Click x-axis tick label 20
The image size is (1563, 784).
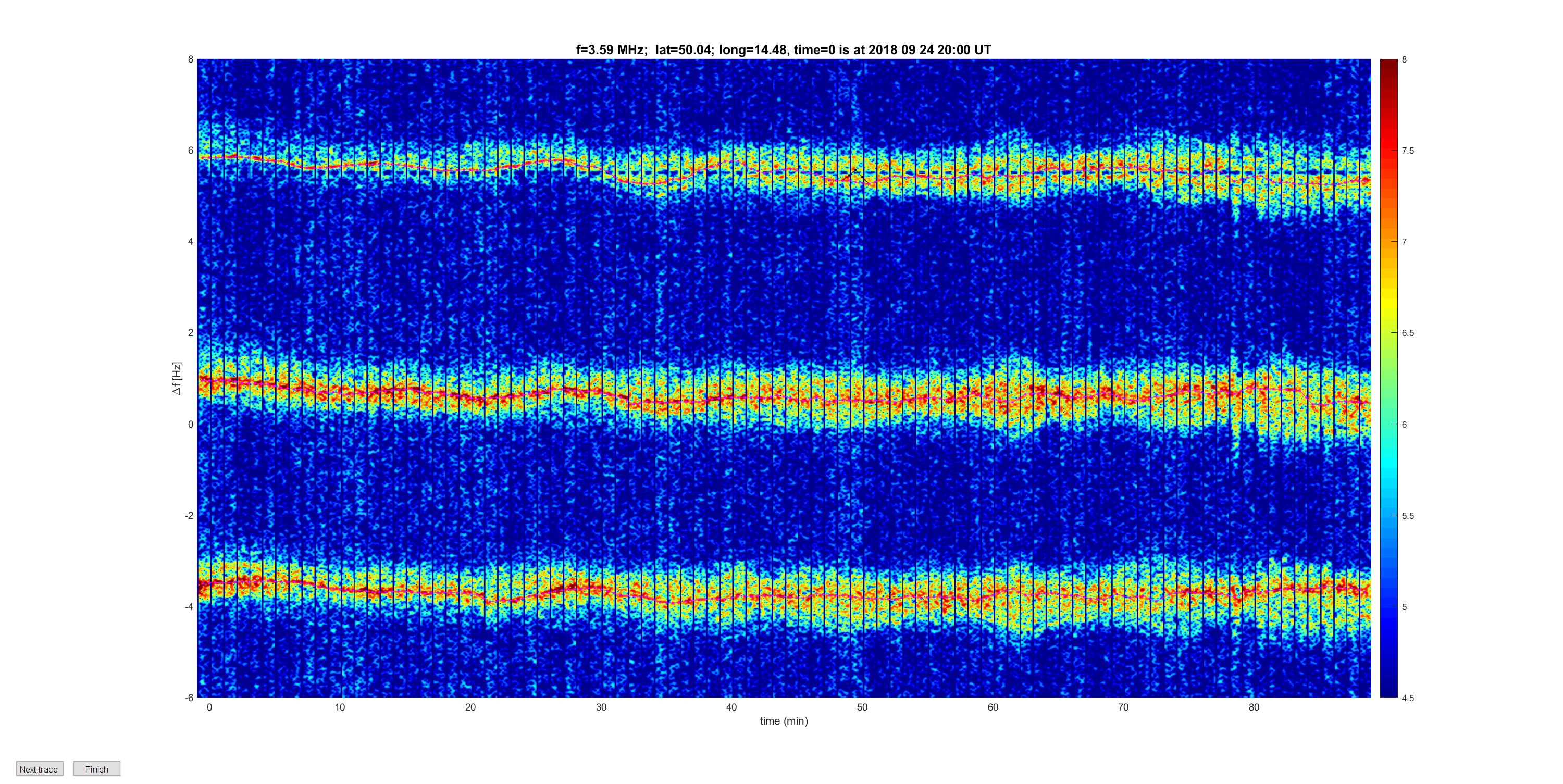click(470, 707)
